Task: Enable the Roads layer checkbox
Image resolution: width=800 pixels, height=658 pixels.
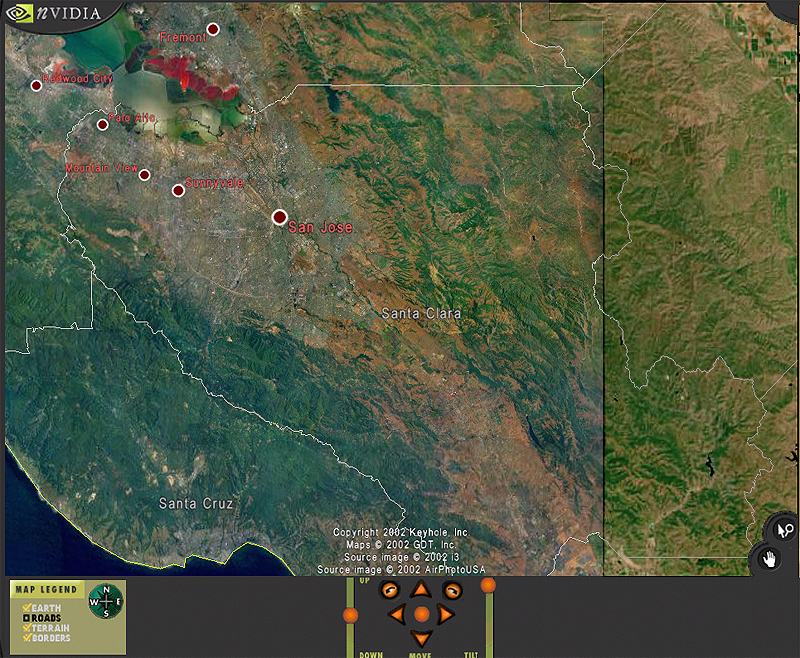Action: 27,618
